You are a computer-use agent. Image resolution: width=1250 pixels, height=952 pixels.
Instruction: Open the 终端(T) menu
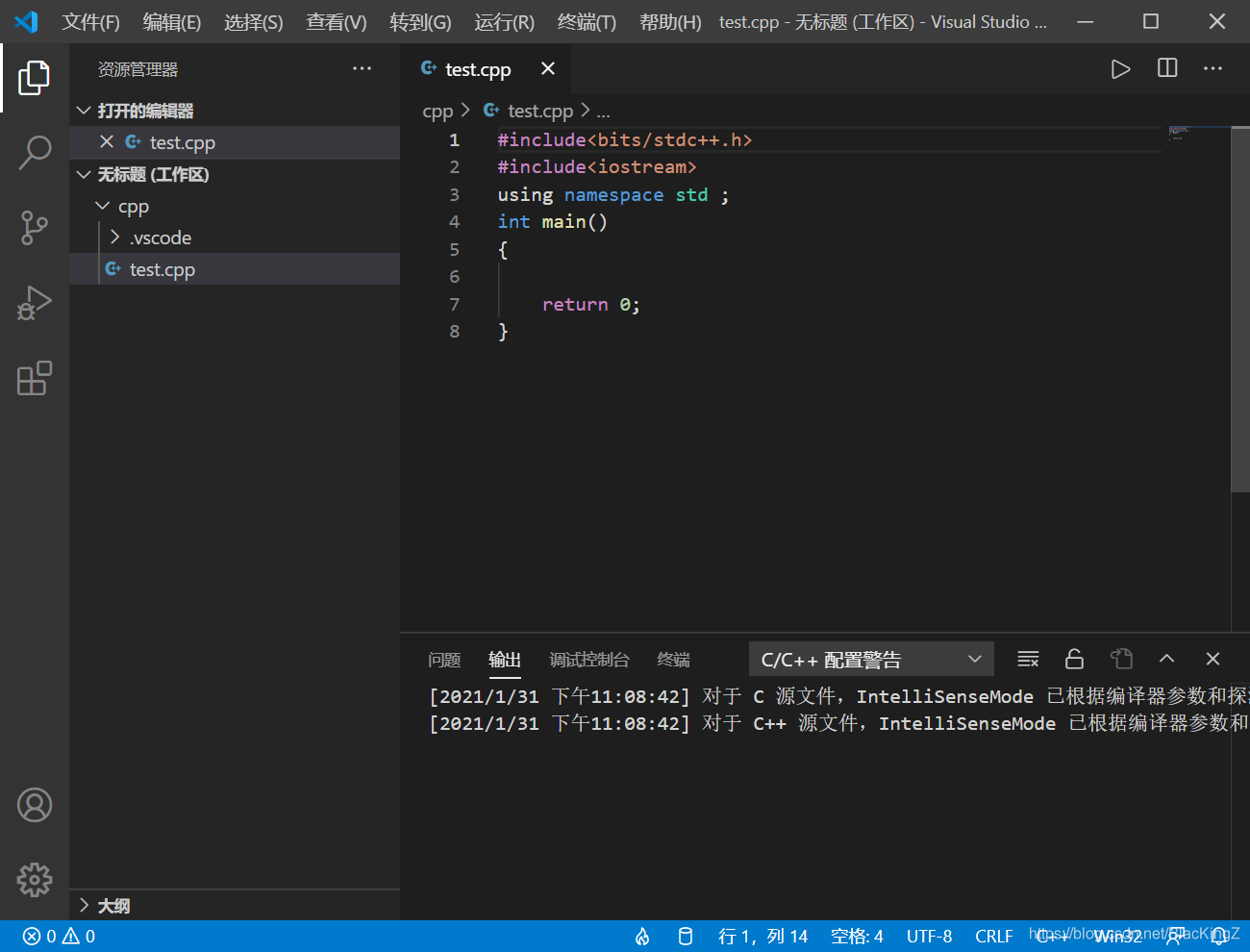tap(587, 21)
